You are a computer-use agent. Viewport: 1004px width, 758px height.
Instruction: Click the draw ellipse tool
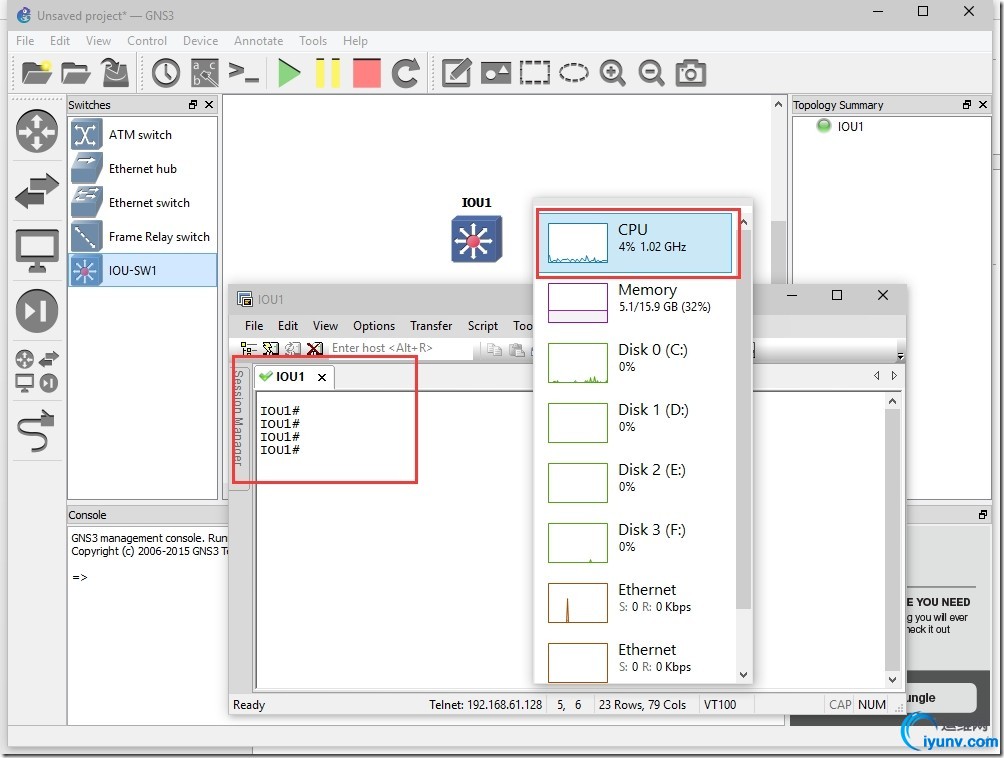(x=573, y=73)
